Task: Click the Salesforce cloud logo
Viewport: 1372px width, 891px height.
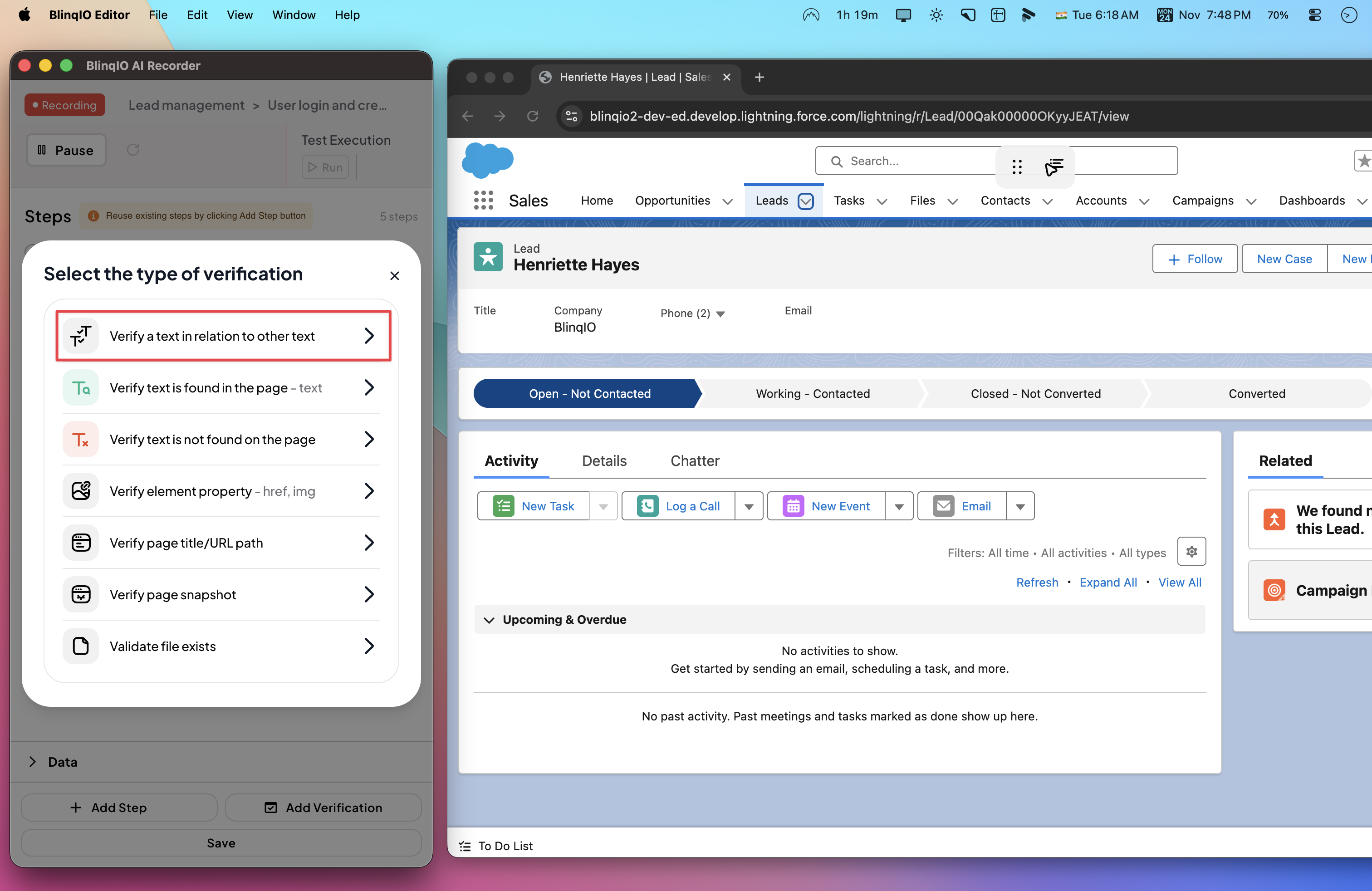Action: pyautogui.click(x=487, y=160)
